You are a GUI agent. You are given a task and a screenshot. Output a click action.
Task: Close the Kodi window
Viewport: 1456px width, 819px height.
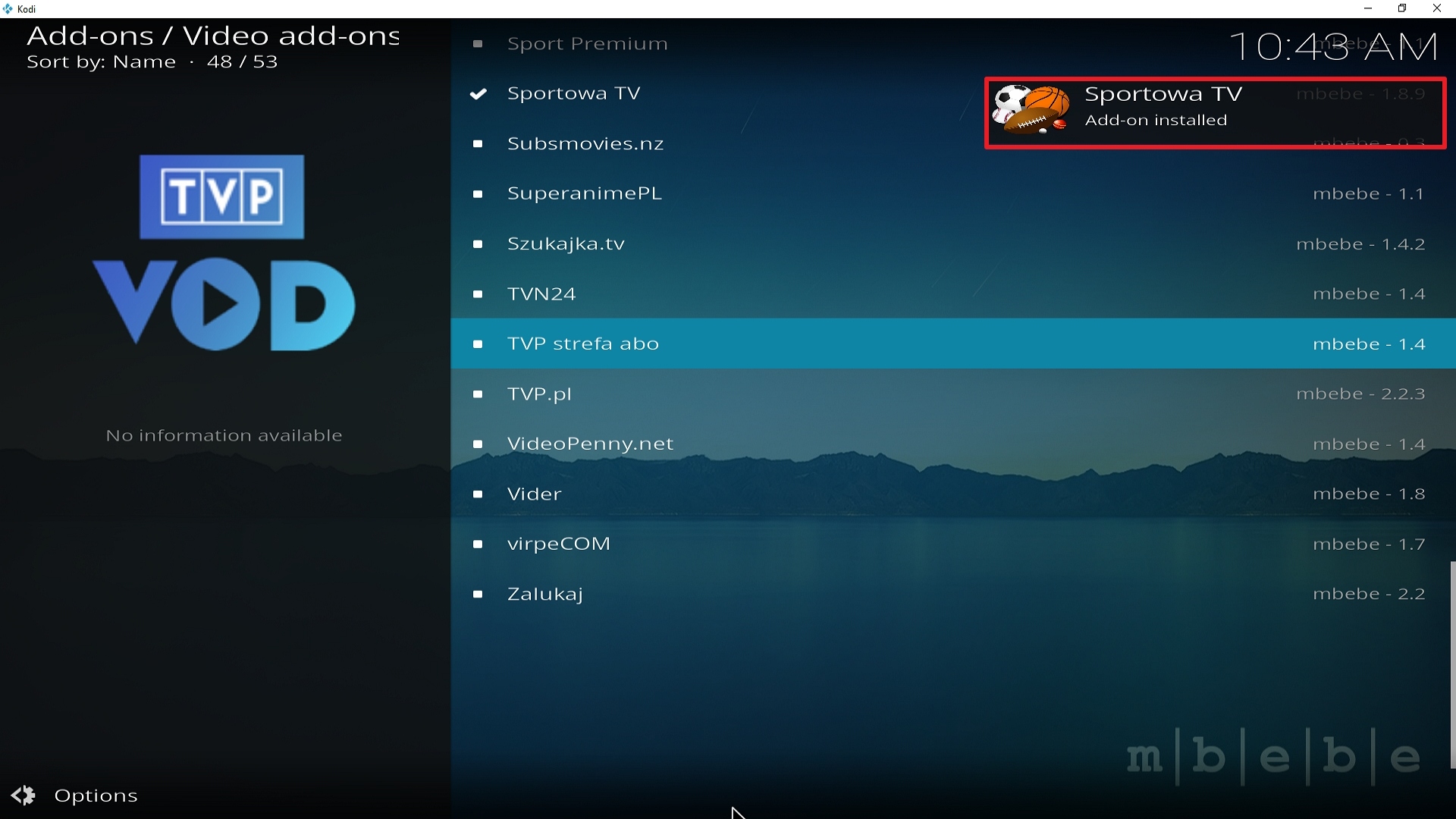[1437, 9]
